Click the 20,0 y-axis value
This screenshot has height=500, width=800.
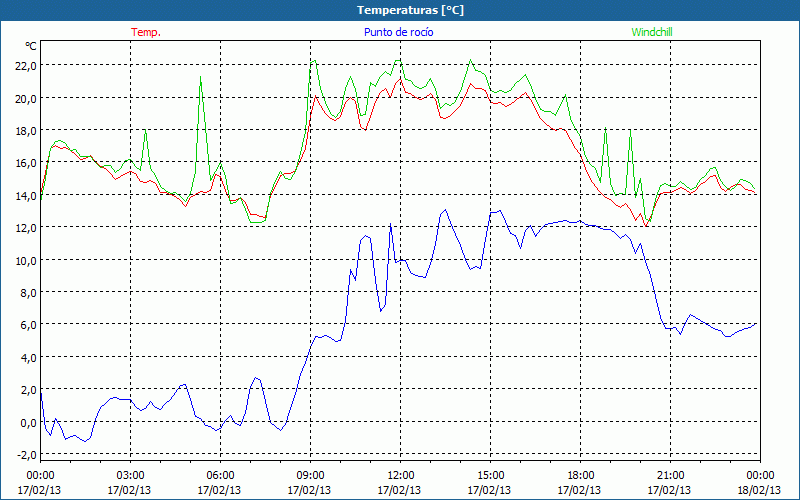click(x=26, y=98)
